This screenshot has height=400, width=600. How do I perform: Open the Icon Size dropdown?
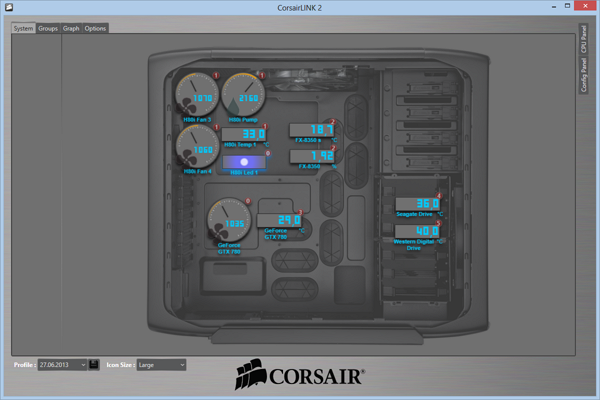161,365
